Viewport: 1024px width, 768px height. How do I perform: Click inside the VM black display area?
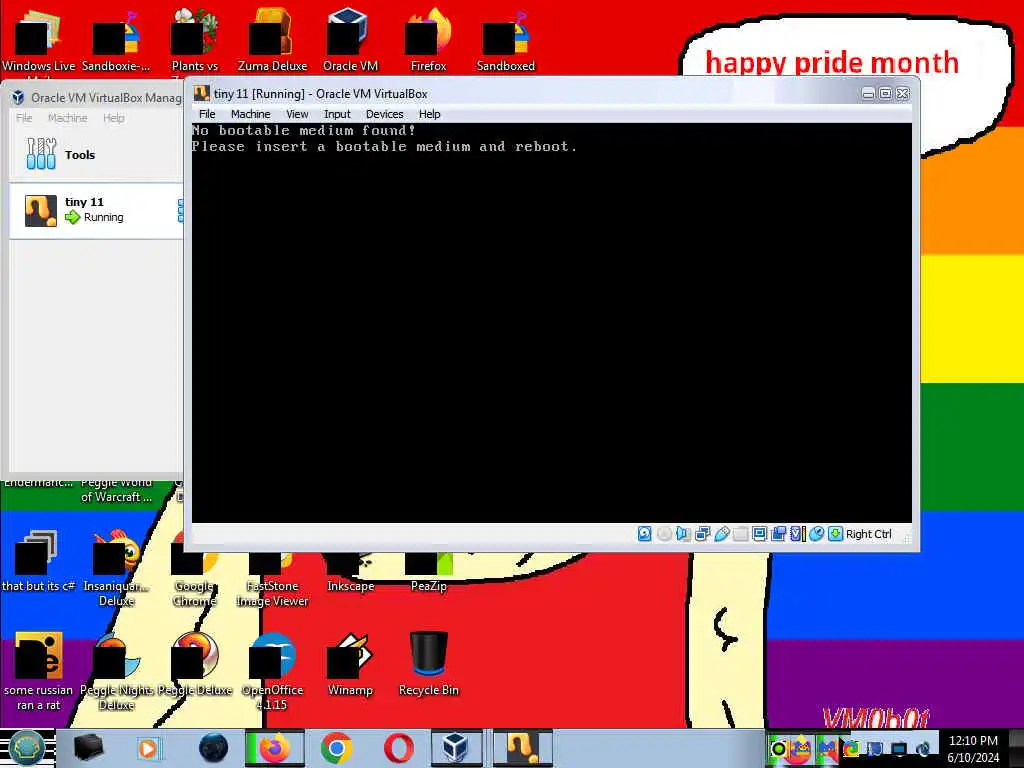[x=551, y=323]
